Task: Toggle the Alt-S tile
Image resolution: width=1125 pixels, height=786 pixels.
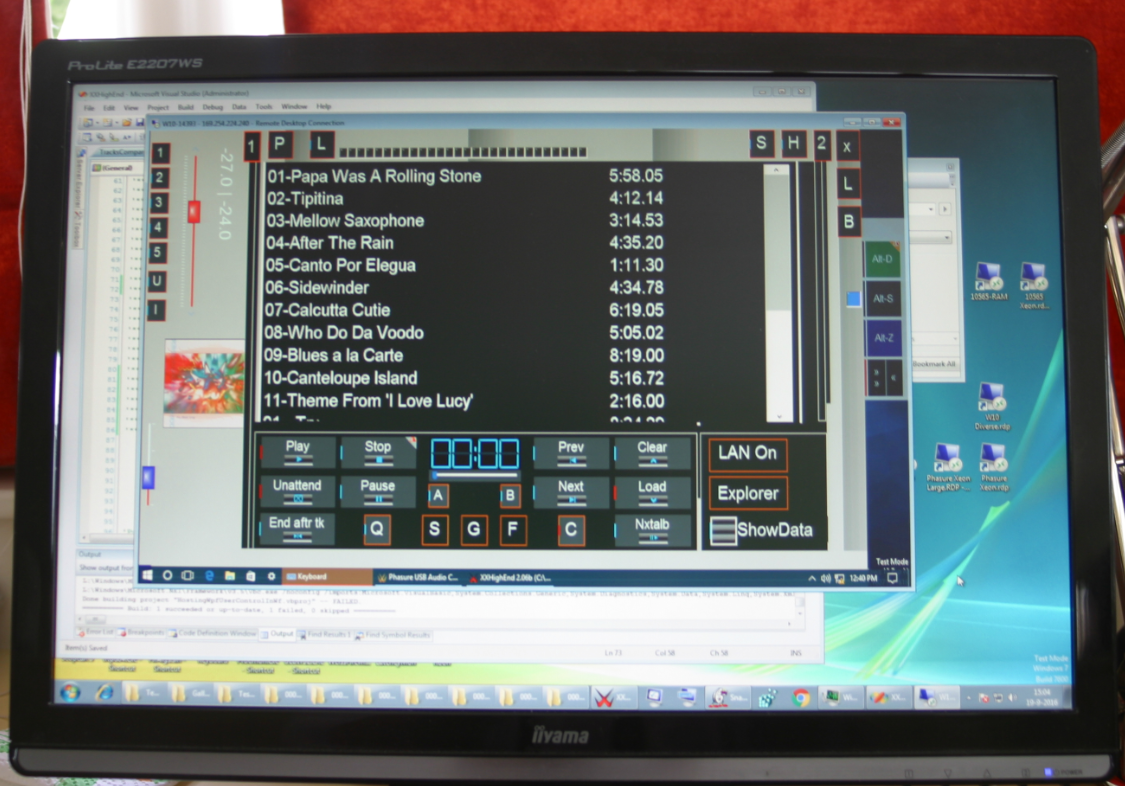Action: coord(883,298)
